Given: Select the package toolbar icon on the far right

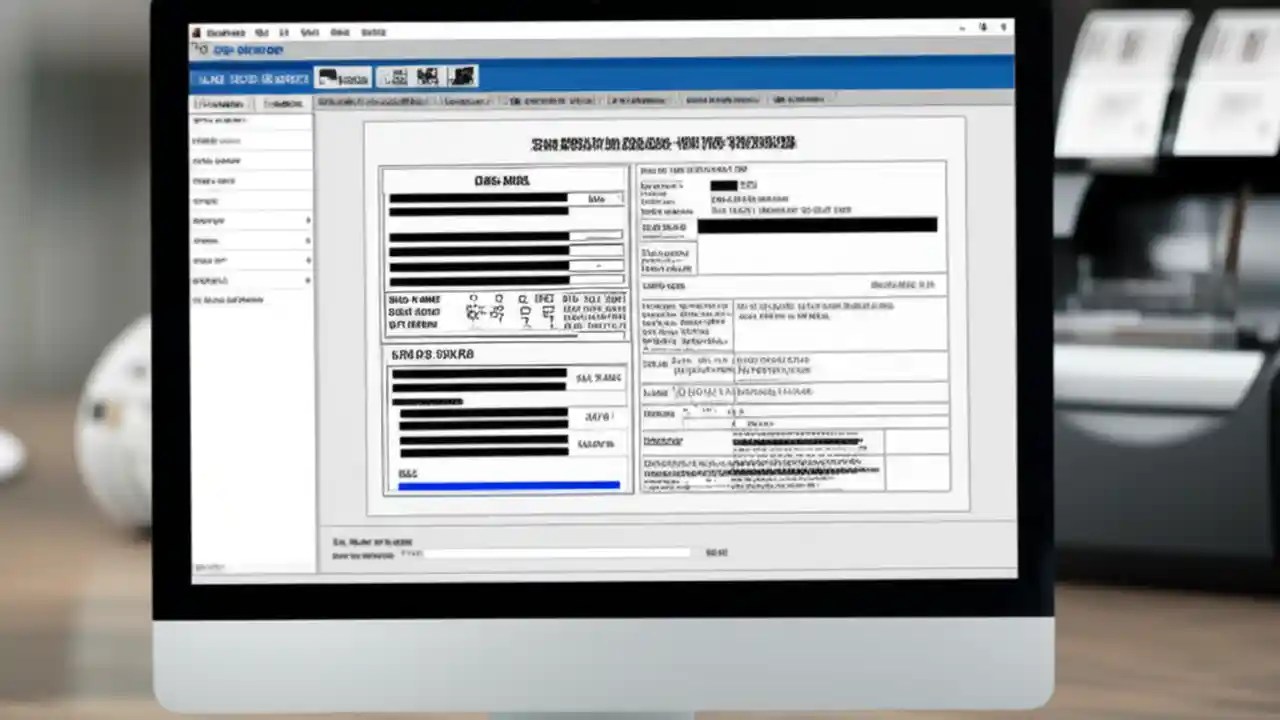Looking at the screenshot, I should pyautogui.click(x=461, y=76).
